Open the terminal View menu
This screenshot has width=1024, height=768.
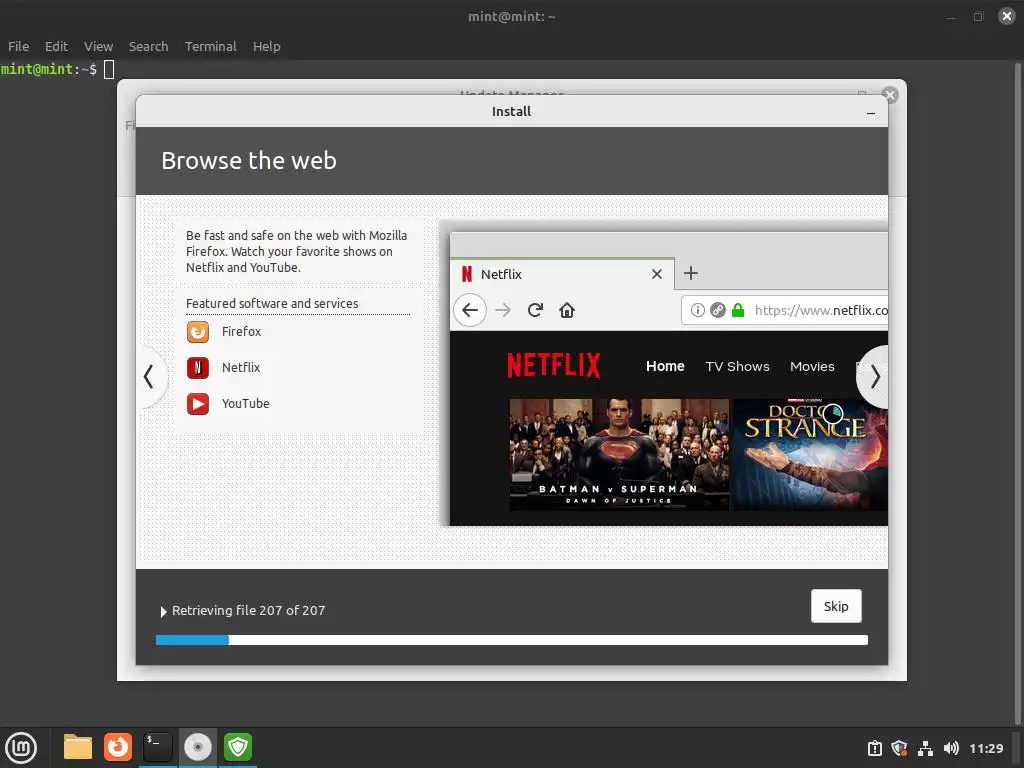[98, 46]
